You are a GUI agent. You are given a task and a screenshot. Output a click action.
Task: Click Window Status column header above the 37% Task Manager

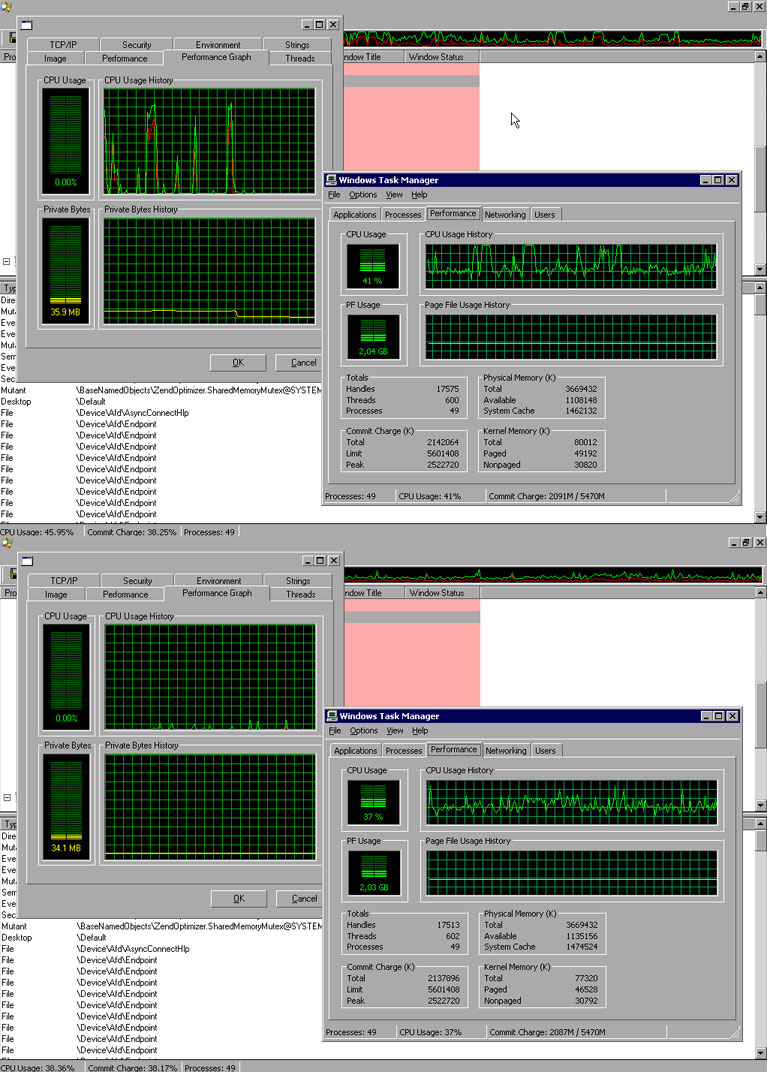[x=443, y=593]
